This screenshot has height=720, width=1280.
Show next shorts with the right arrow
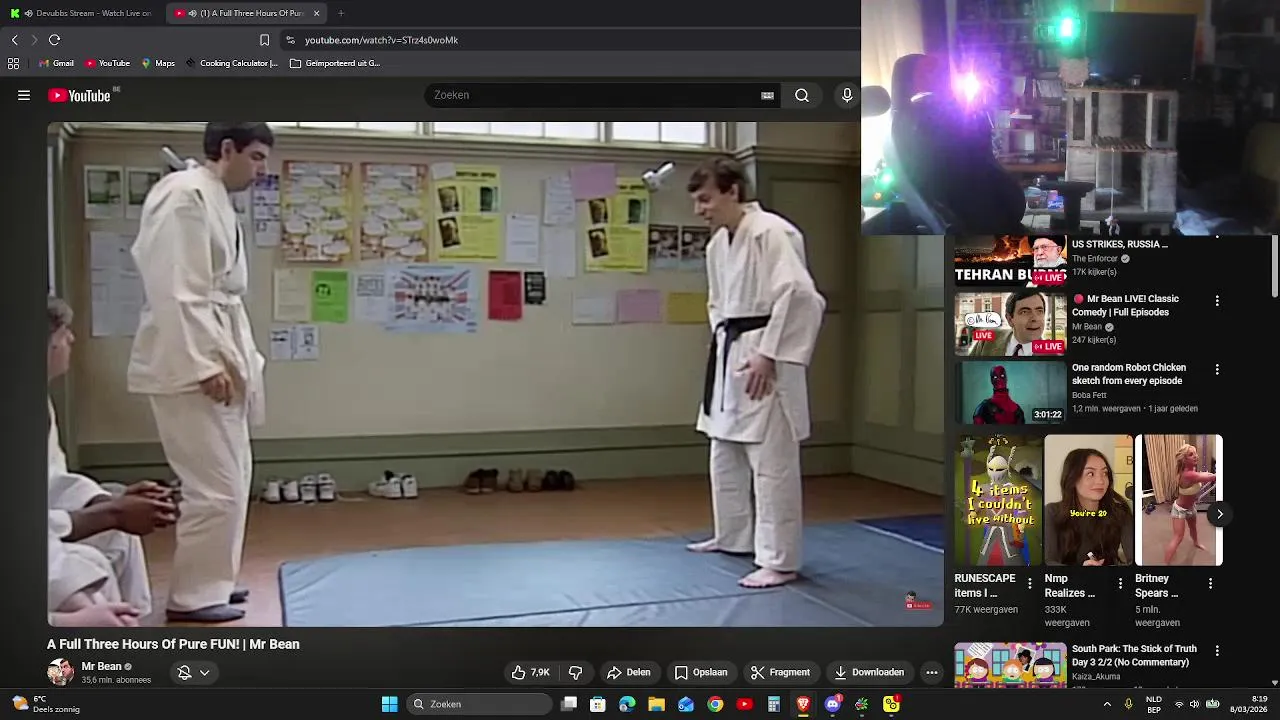click(1219, 514)
